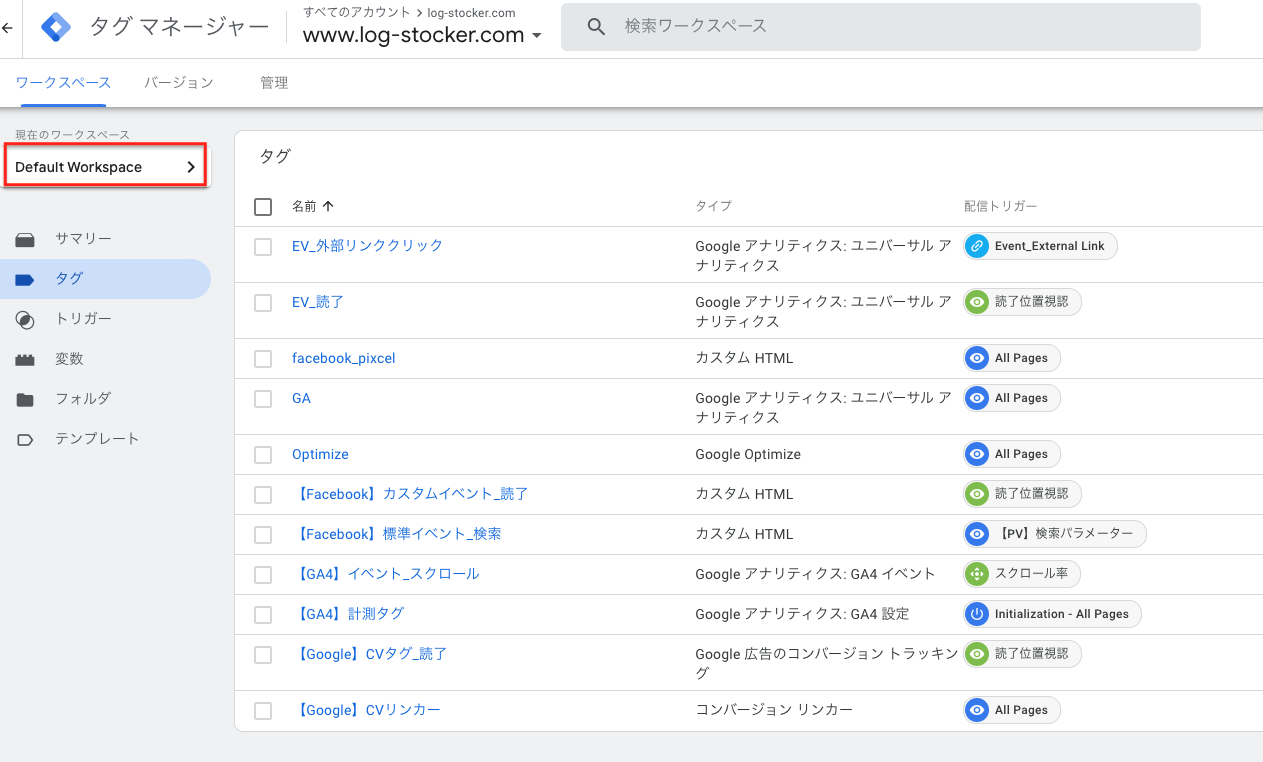Check the EV_読了 row checkbox
The image size is (1263, 762).
point(263,302)
